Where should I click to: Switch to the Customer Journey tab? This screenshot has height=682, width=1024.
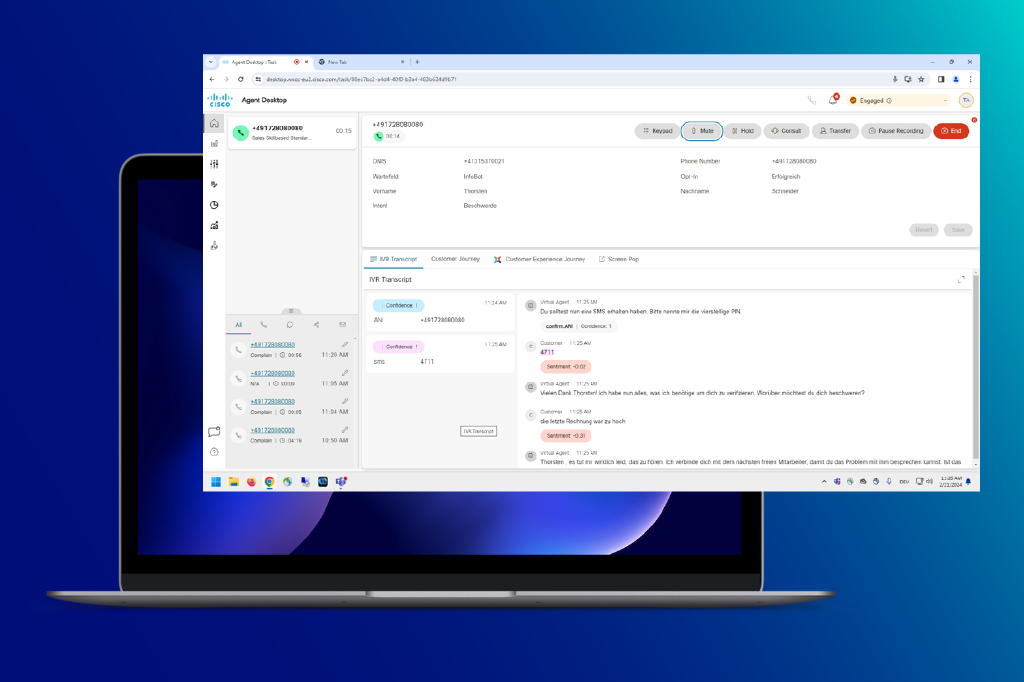click(455, 259)
